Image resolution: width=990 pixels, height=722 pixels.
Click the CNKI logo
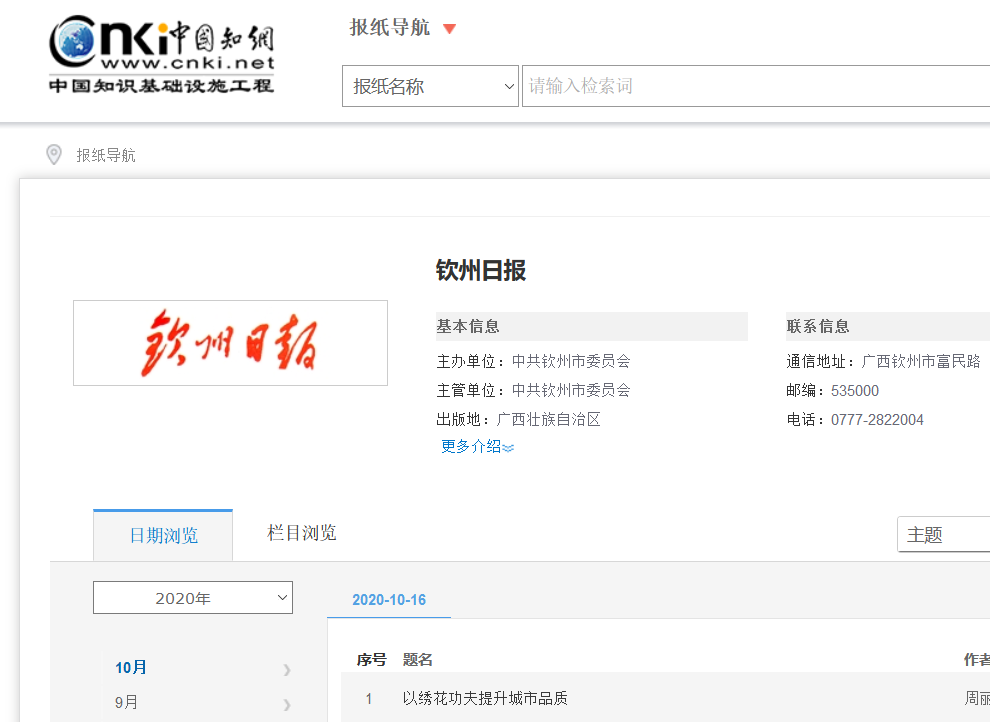pos(161,55)
